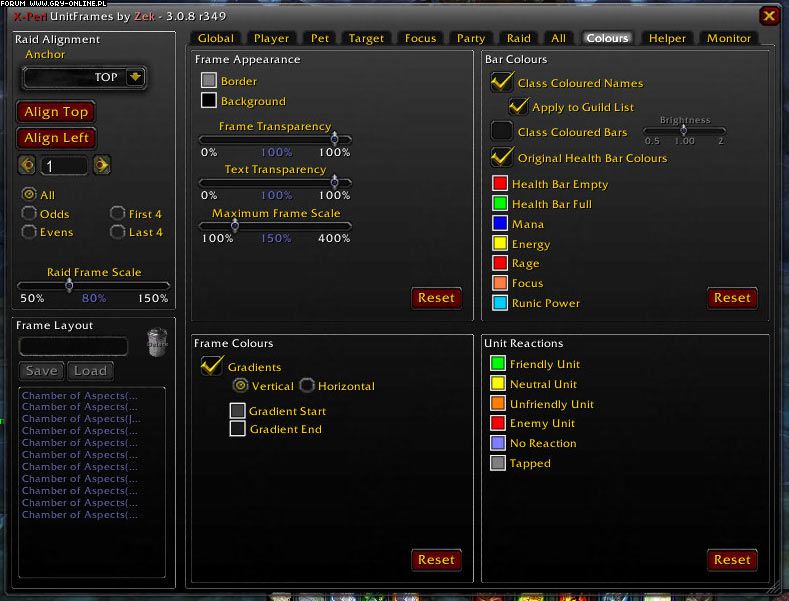Pick the Mana bar colour swatch
789x601 pixels.
(500, 224)
